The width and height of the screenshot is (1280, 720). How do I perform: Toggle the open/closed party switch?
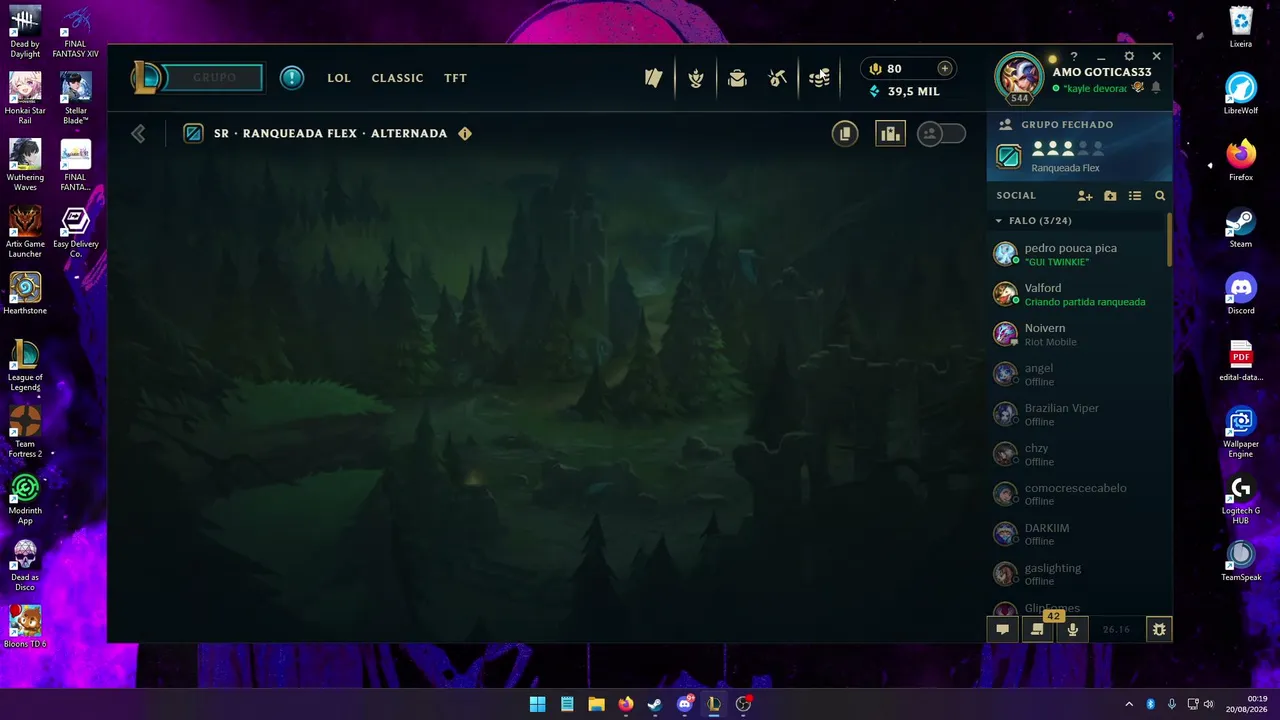[941, 133]
